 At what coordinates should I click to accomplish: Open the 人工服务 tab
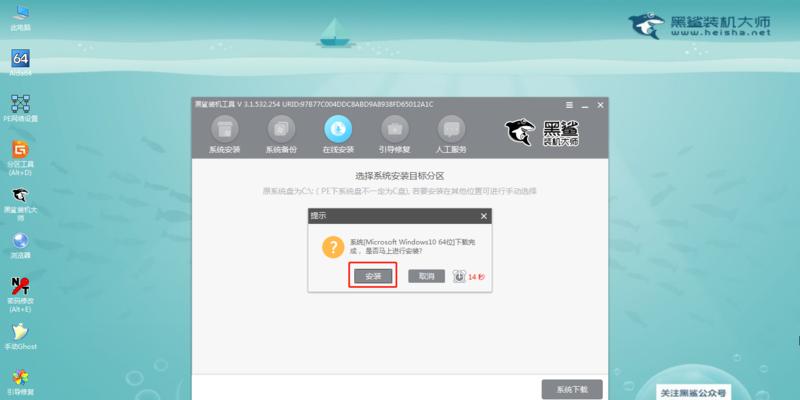point(451,135)
